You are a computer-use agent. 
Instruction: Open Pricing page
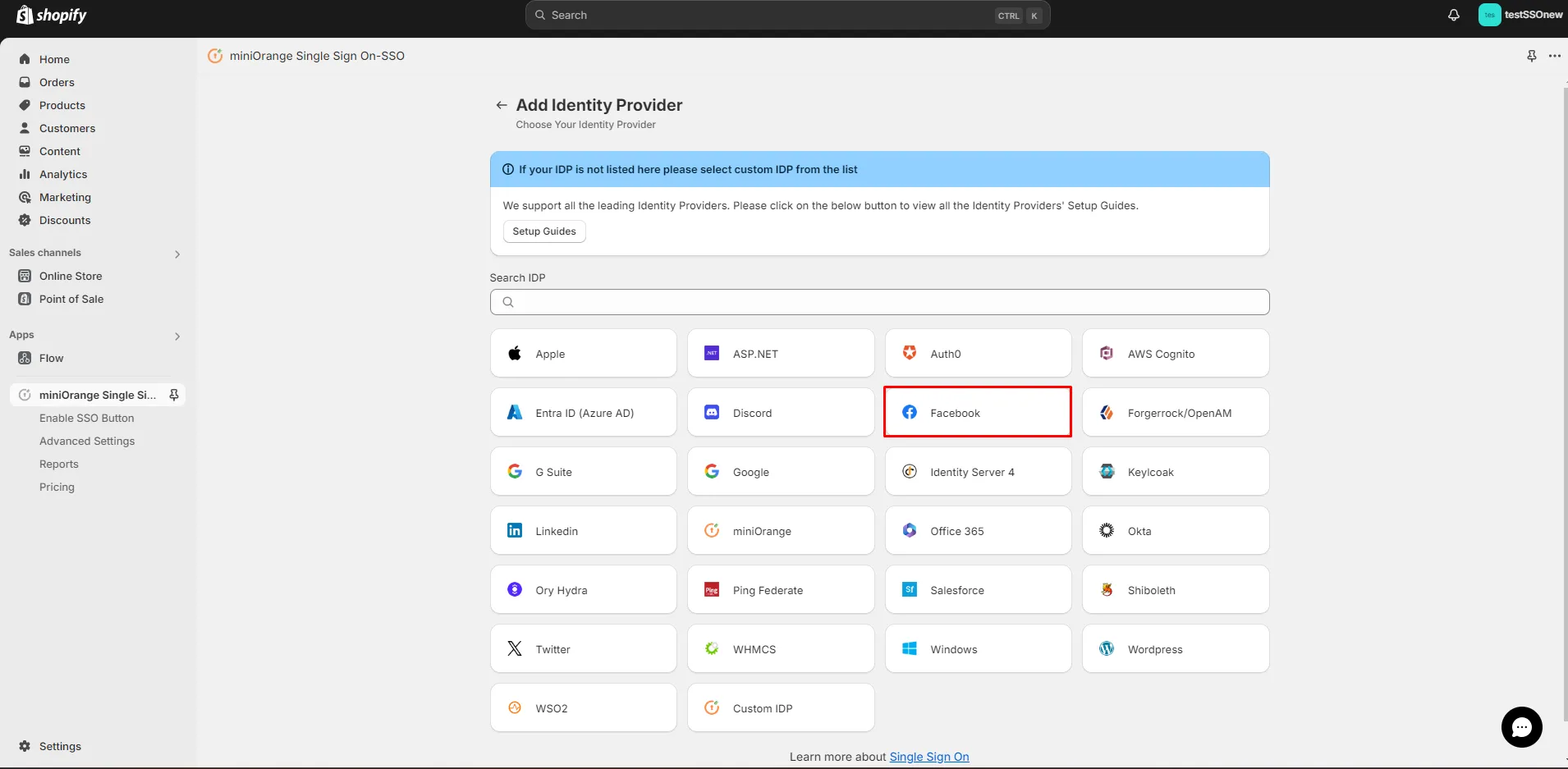click(x=57, y=487)
